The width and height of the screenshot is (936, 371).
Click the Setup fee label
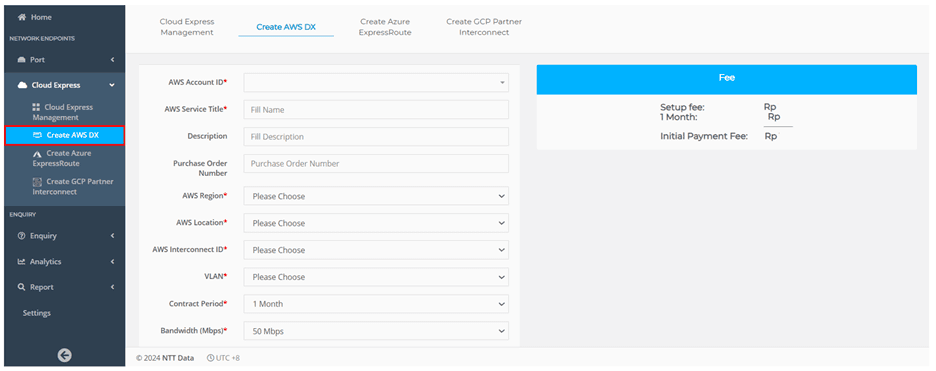[x=682, y=107]
